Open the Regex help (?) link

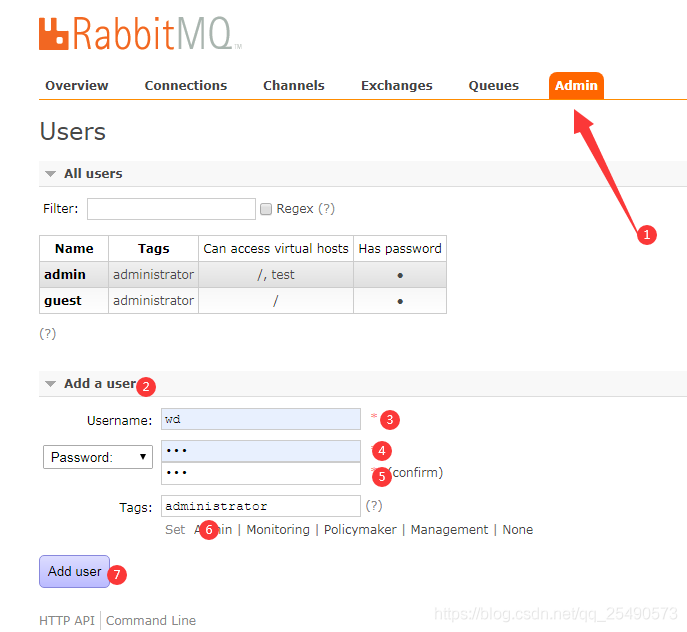[326, 209]
